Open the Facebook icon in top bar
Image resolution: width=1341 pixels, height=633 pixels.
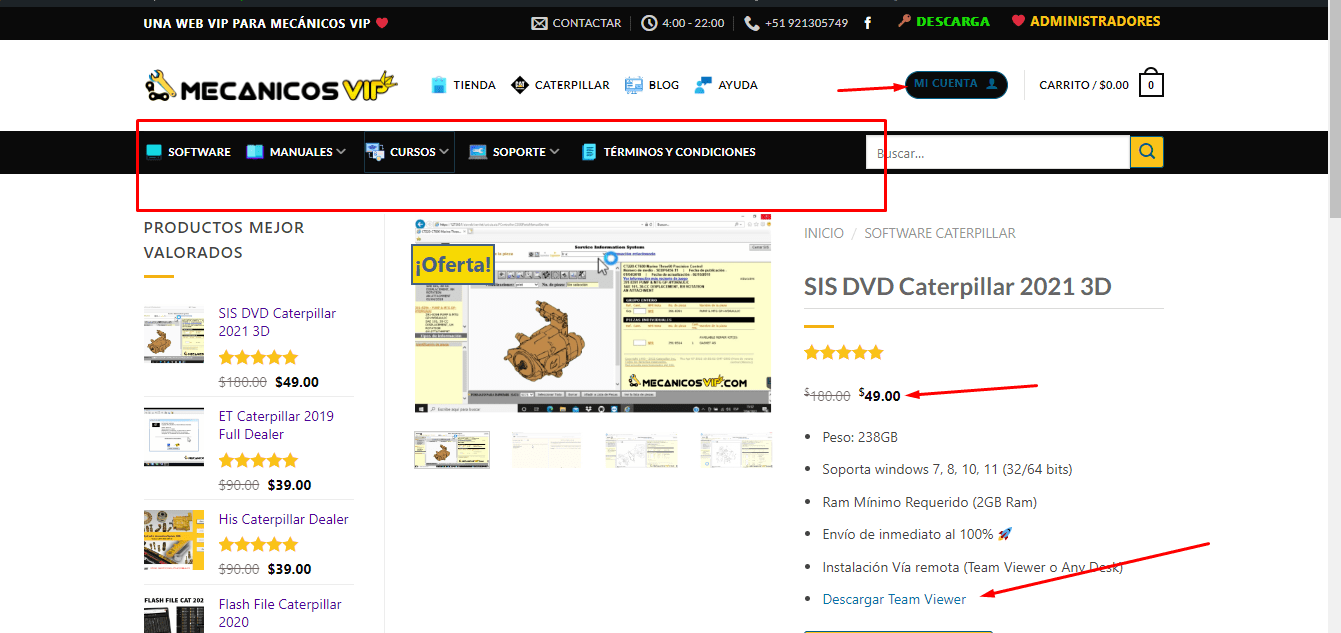coord(867,23)
